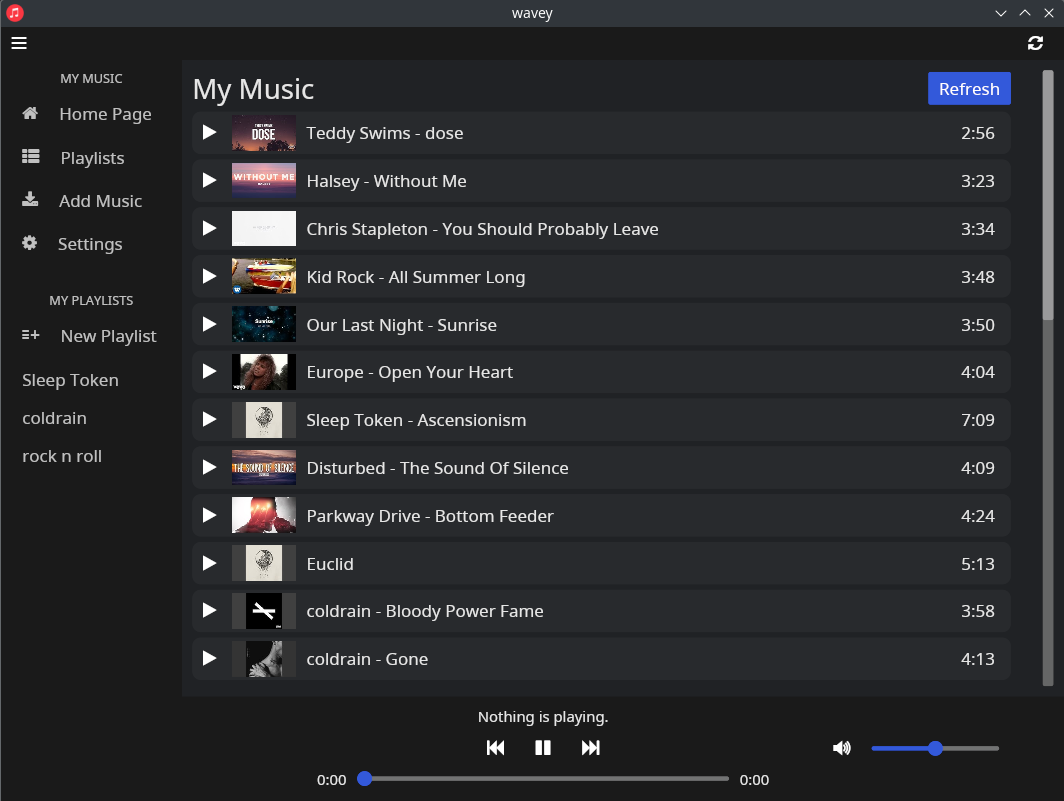This screenshot has width=1064, height=801.
Task: Click the New Playlist plus icon
Action: point(31,335)
